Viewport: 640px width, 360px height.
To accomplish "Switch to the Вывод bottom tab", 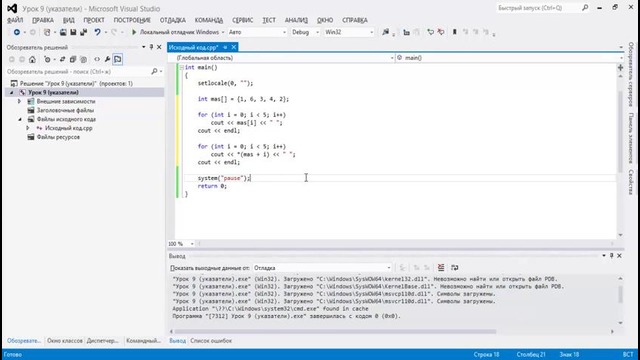I will (178, 341).
